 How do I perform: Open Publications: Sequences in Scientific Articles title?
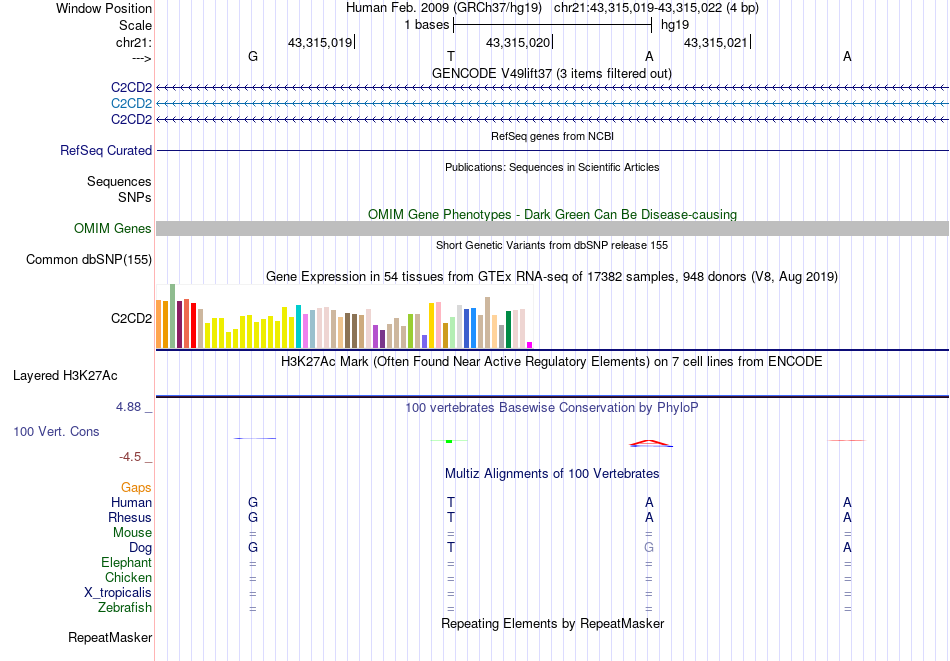pyautogui.click(x=552, y=167)
